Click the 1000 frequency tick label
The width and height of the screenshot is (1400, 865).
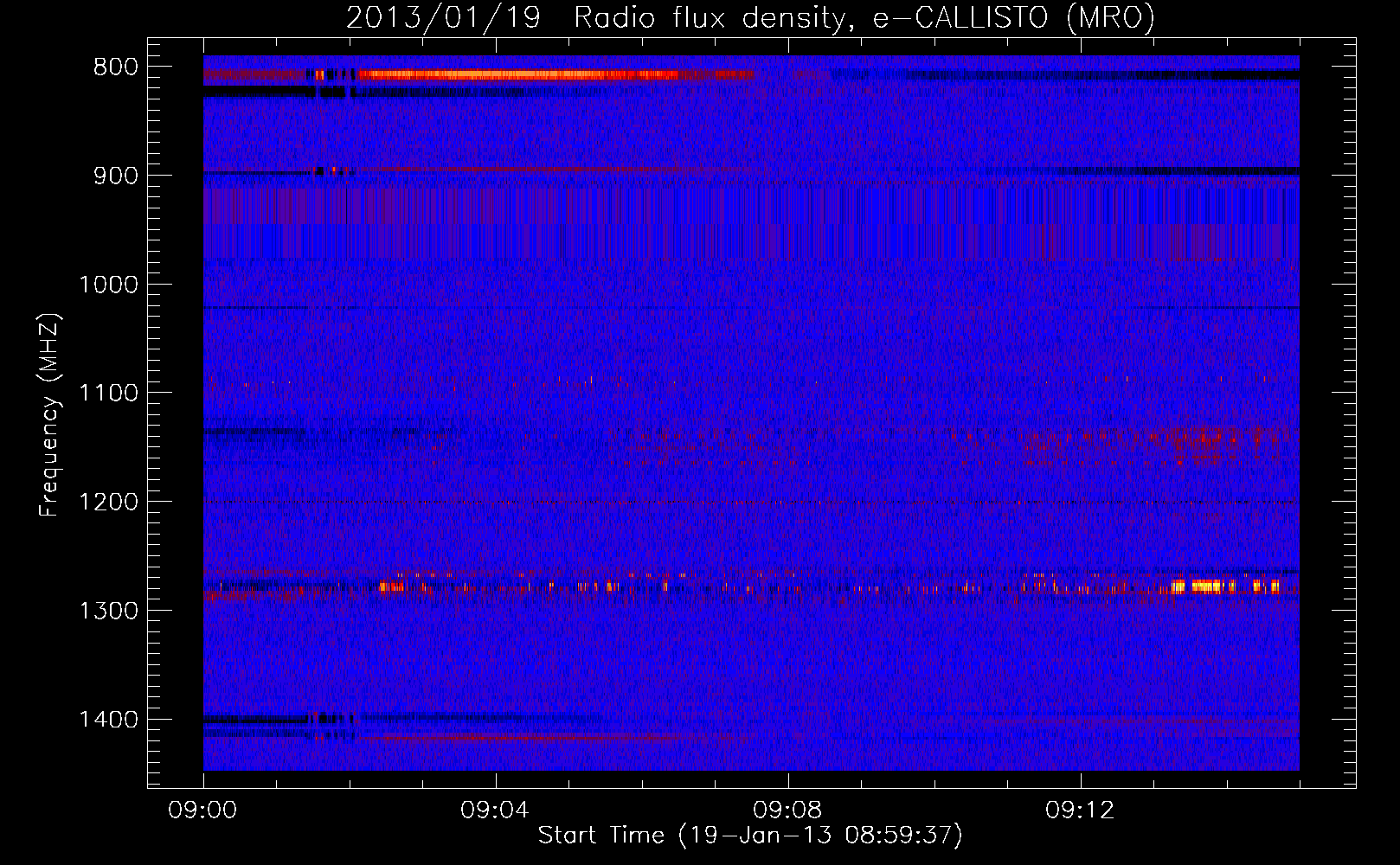pos(108,285)
